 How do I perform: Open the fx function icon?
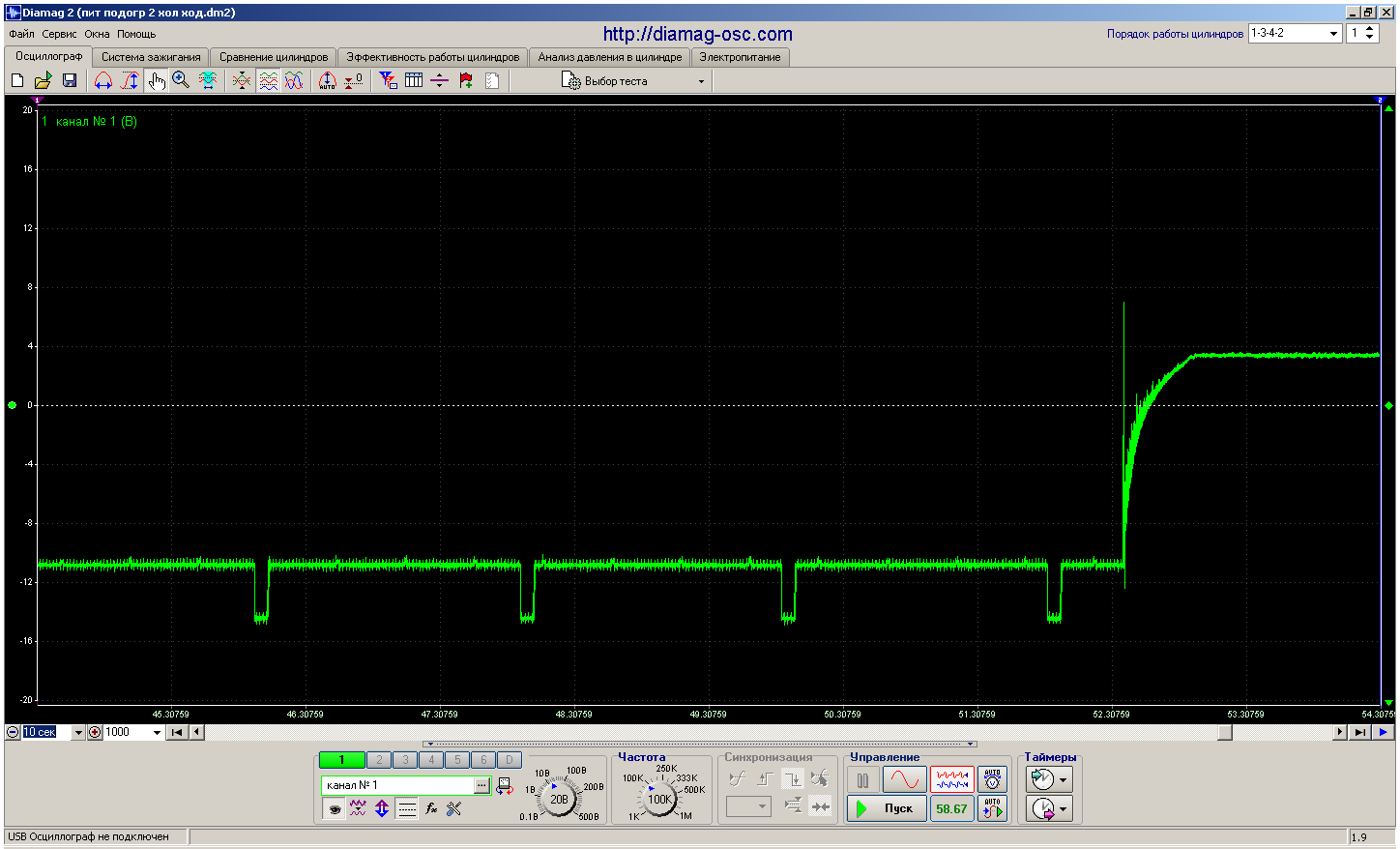[x=431, y=809]
